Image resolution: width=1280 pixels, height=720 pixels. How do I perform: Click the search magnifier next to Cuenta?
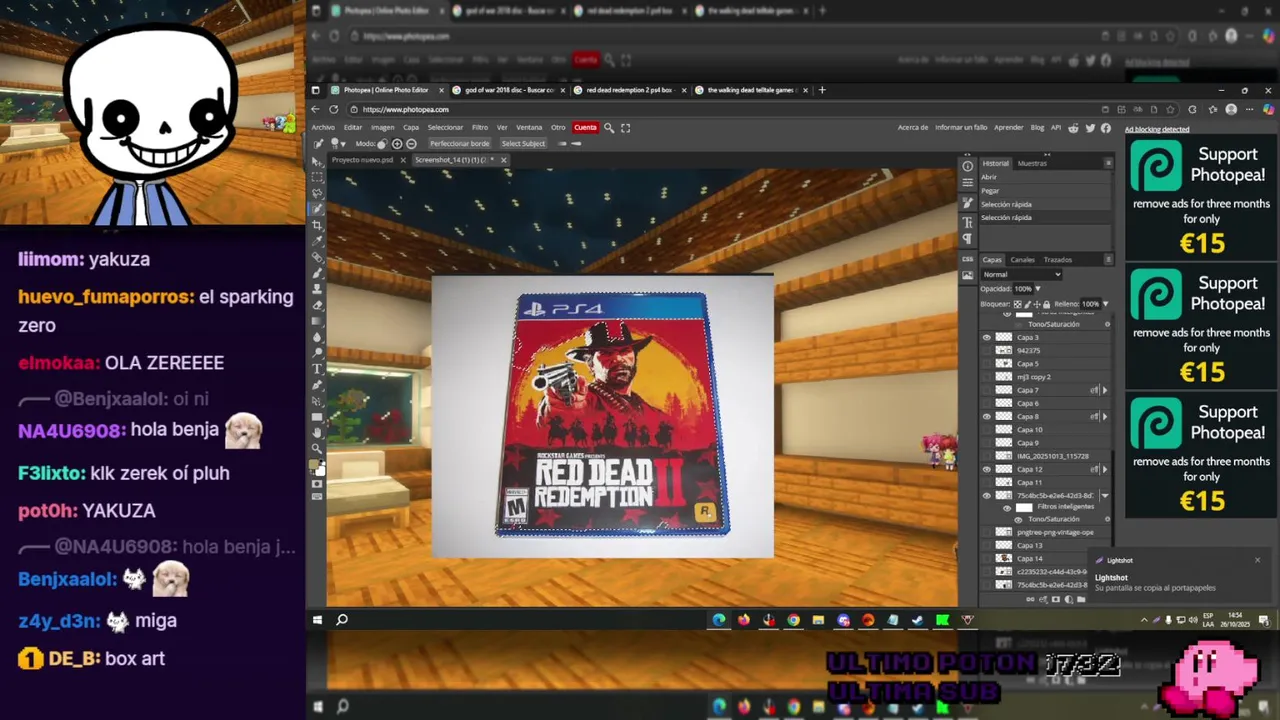[x=609, y=128]
